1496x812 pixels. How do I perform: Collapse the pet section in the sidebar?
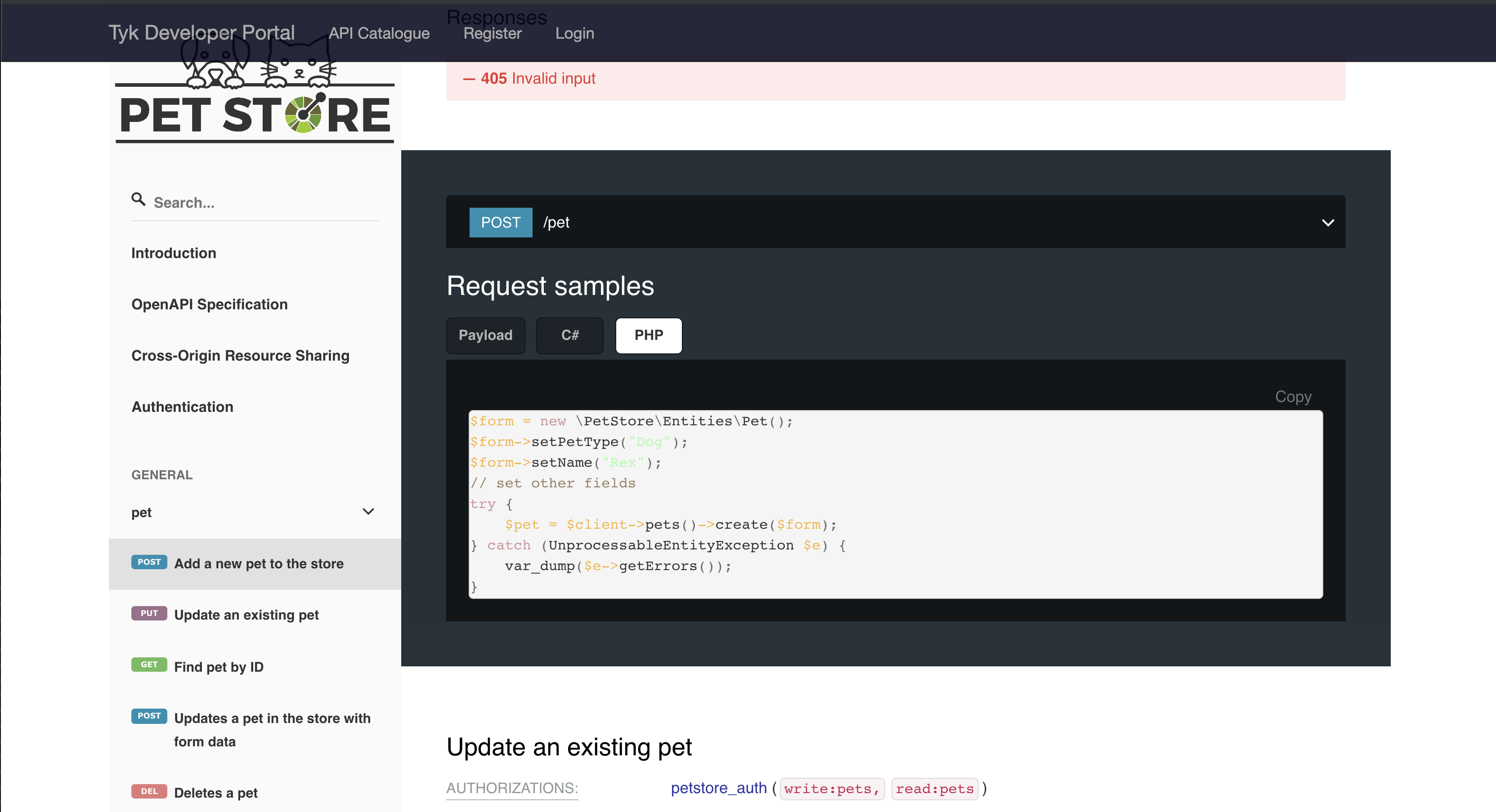click(368, 511)
